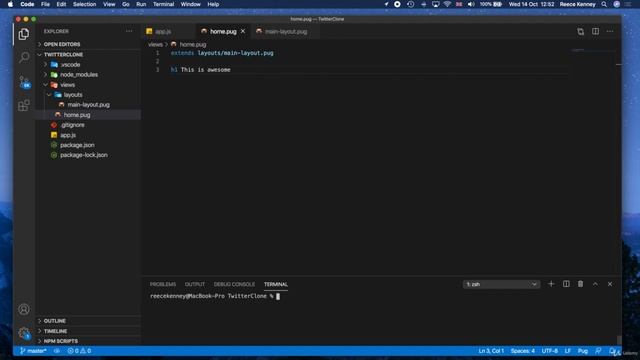Select home.pug in file tree
This screenshot has height=360, width=640.
(x=77, y=115)
